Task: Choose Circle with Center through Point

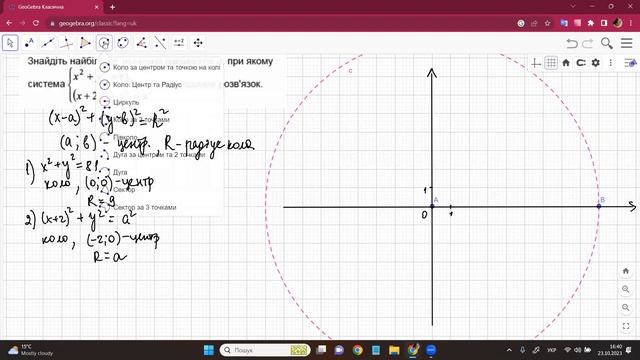Action: pyautogui.click(x=160, y=67)
